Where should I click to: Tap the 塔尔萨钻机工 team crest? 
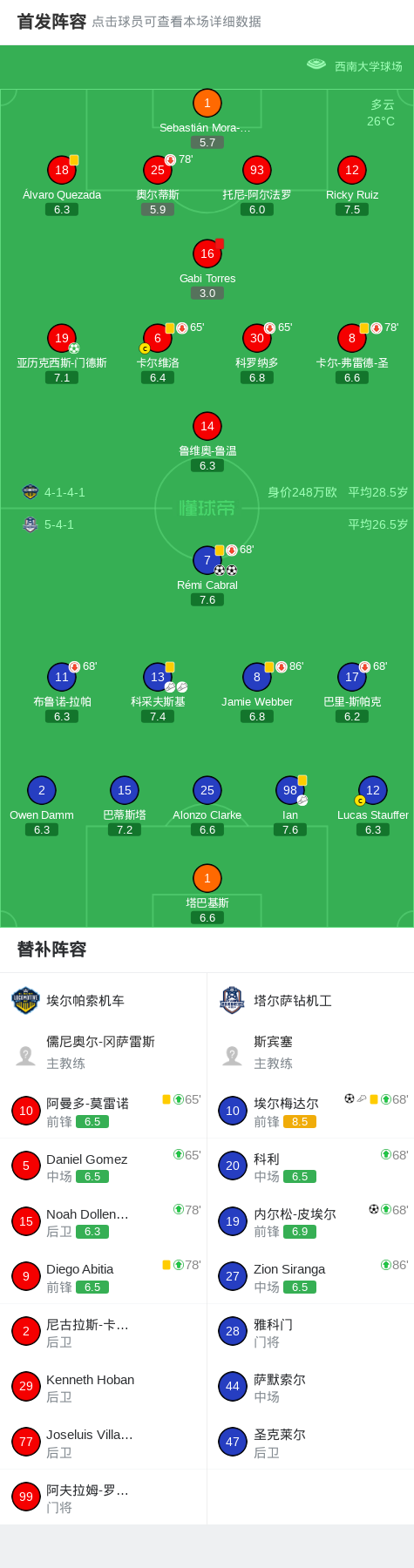point(232,1000)
